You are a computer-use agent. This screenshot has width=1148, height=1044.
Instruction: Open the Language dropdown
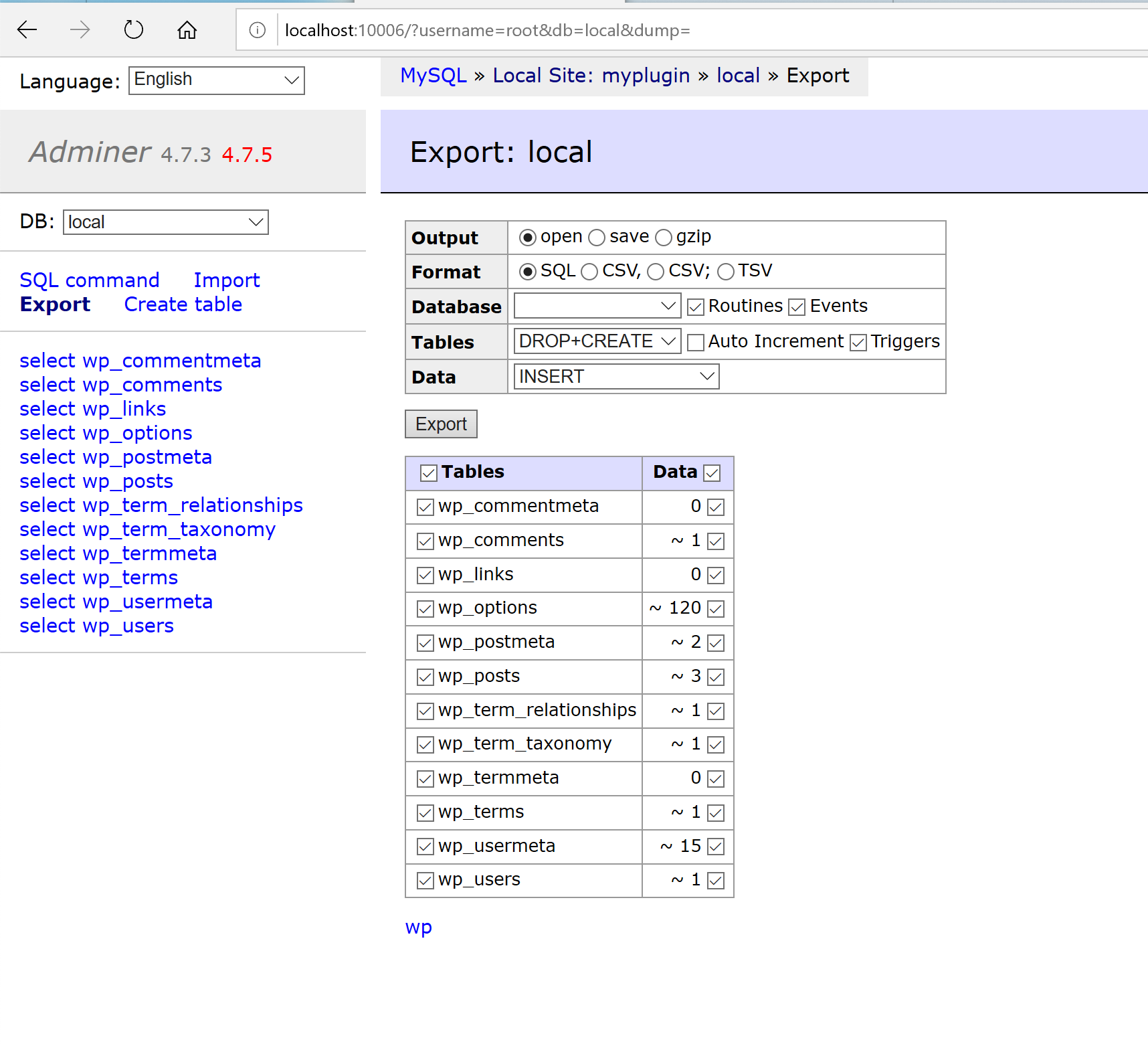[x=217, y=80]
